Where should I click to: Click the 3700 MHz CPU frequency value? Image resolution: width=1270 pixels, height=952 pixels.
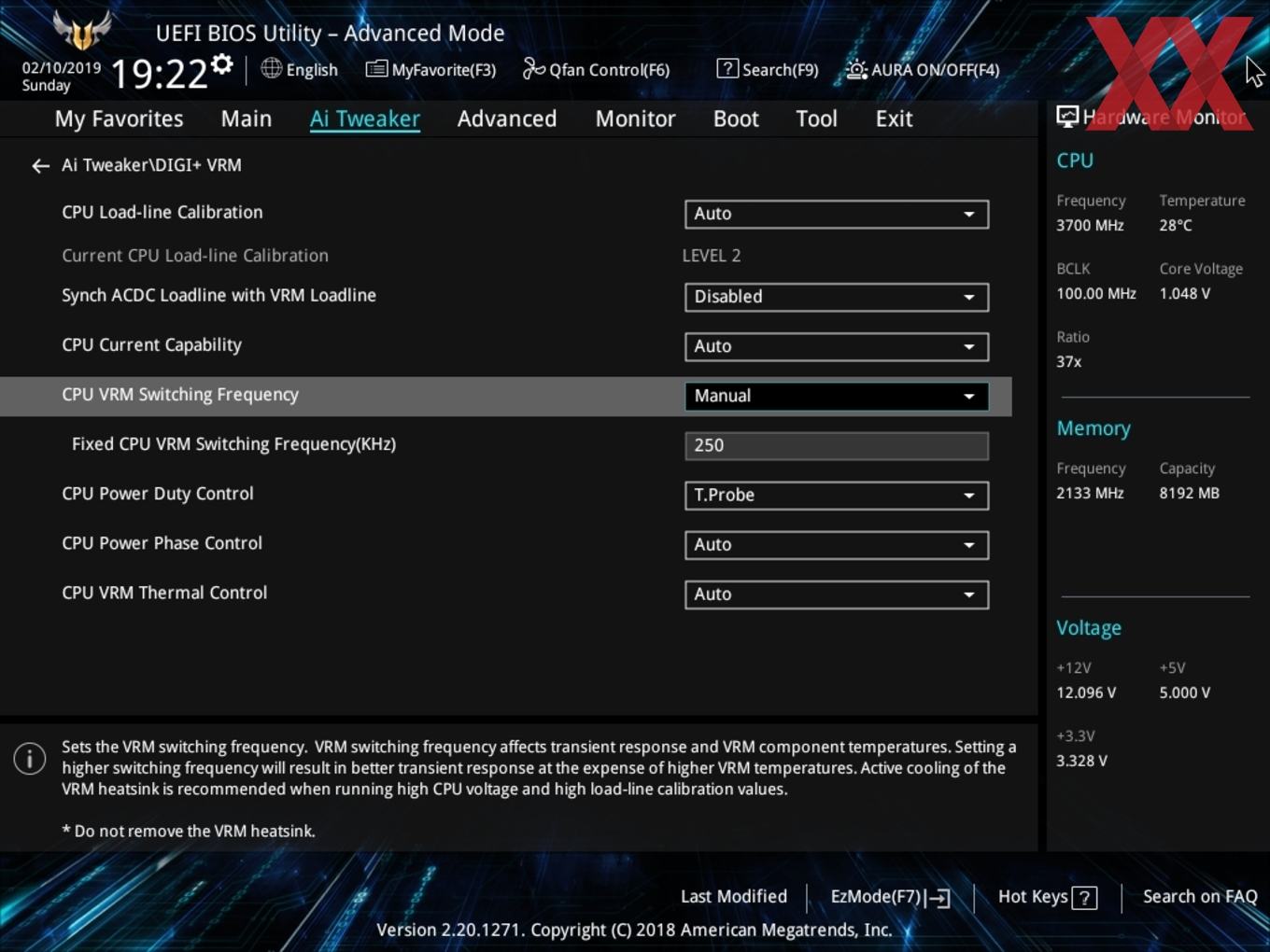(x=1090, y=225)
